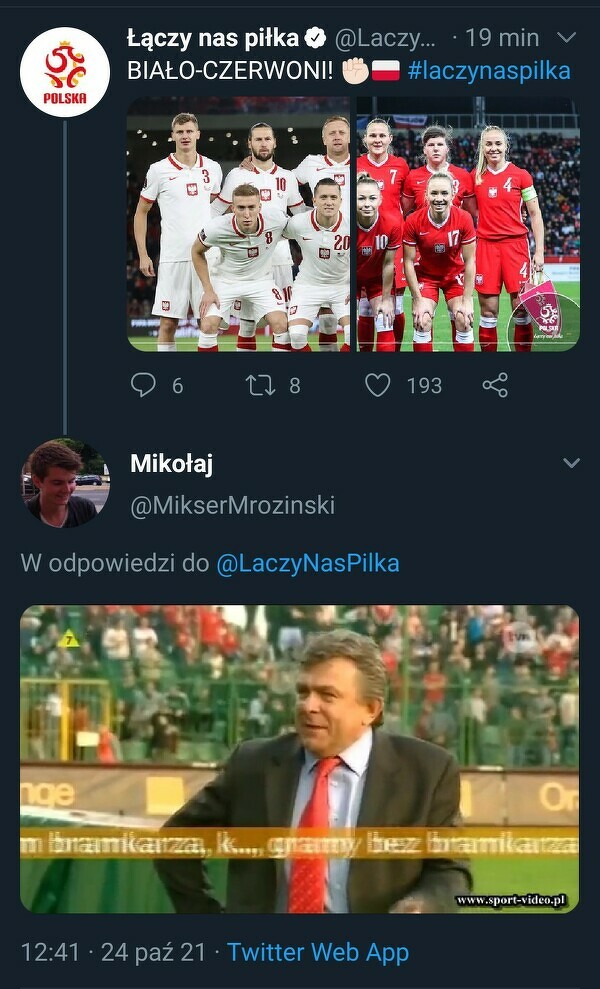Click the reply speech bubble icon

click(x=143, y=385)
